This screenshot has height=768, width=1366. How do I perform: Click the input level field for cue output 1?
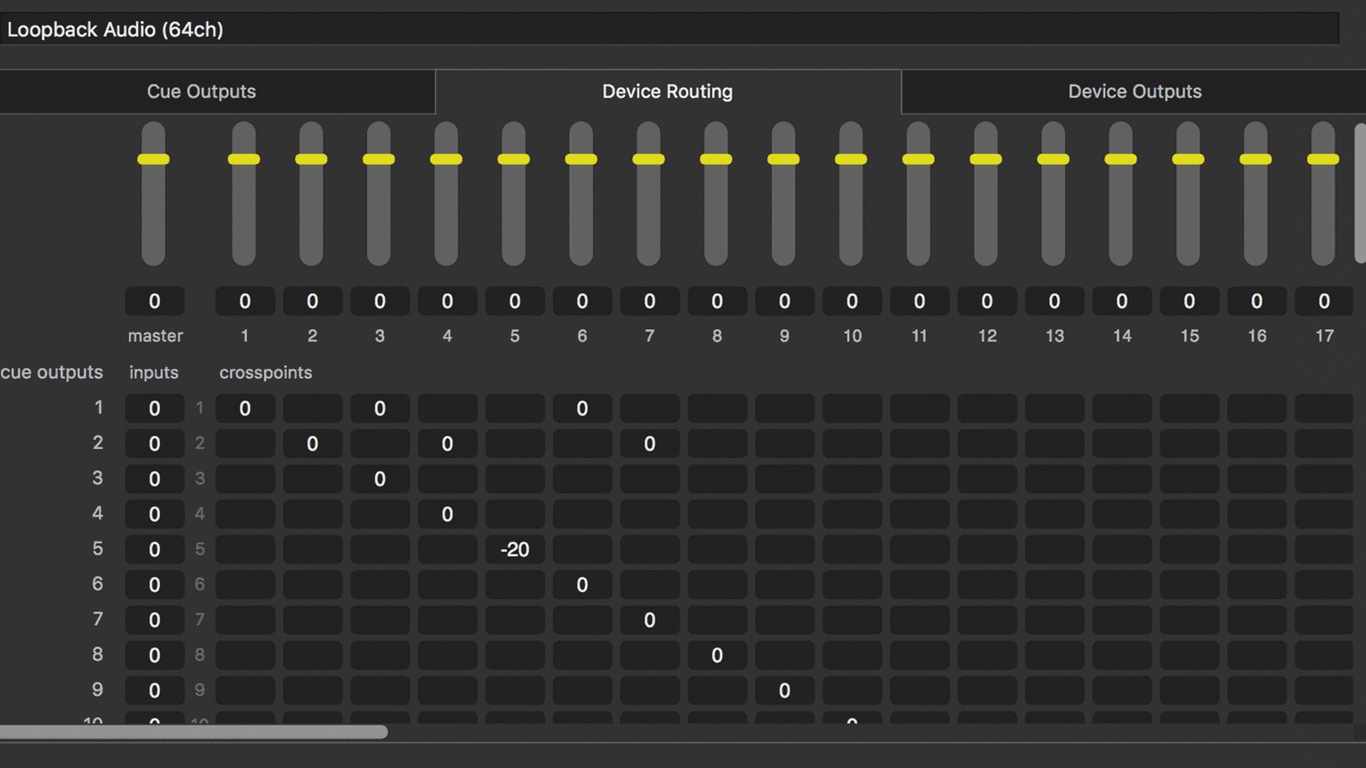[x=154, y=408]
